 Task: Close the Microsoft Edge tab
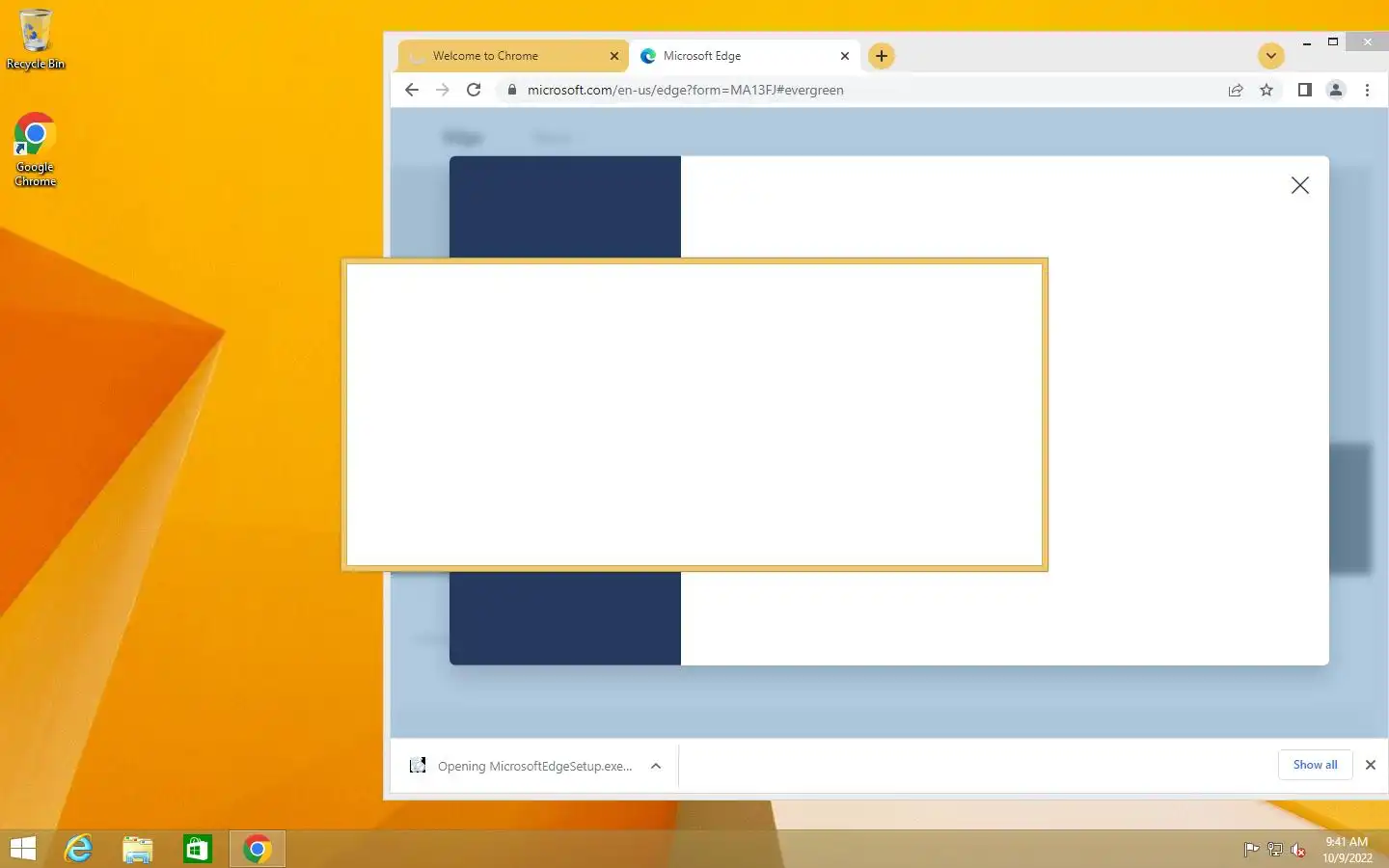click(845, 56)
